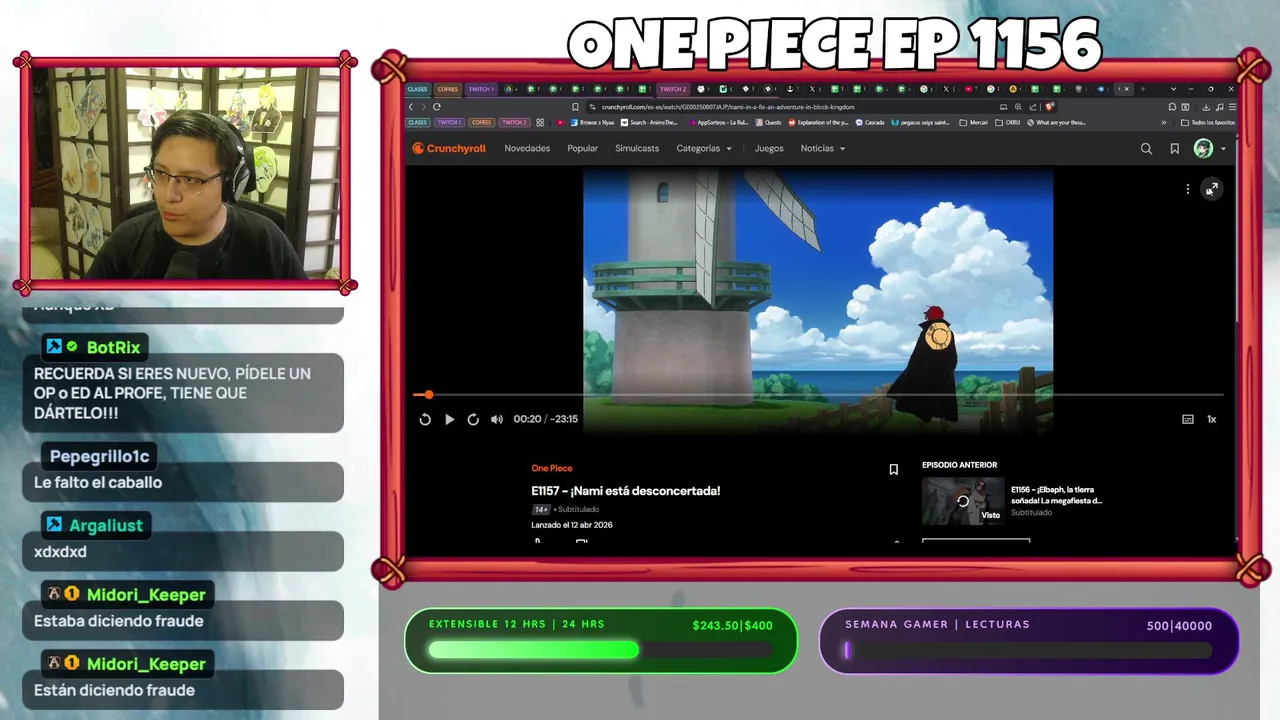
Task: Add episode E1157 to watchlist bookmark
Action: (893, 469)
